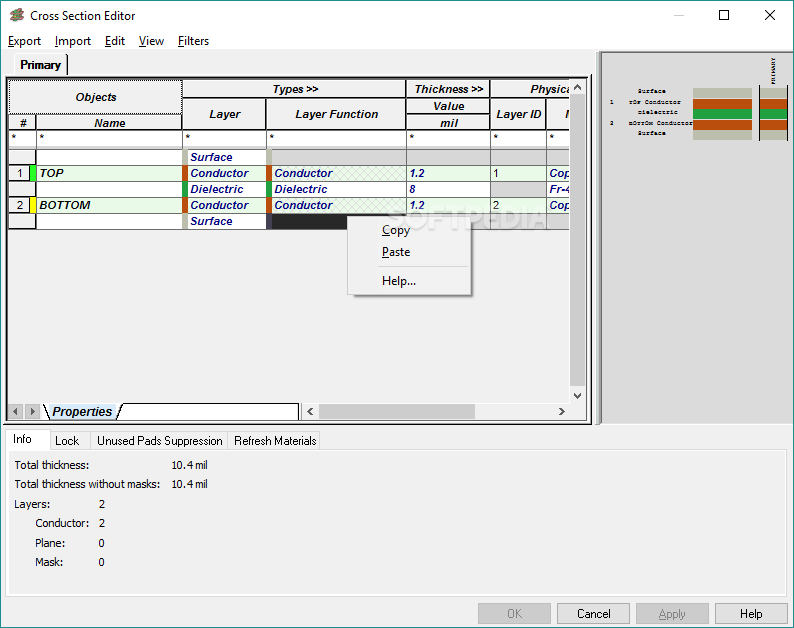Click the Layer Function column header

tap(336, 114)
